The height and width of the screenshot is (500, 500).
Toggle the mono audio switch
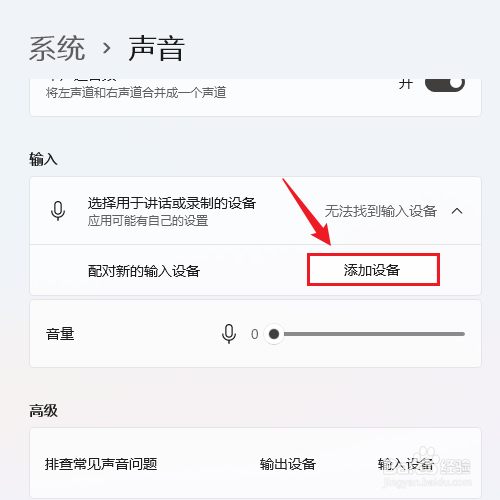coord(445,83)
